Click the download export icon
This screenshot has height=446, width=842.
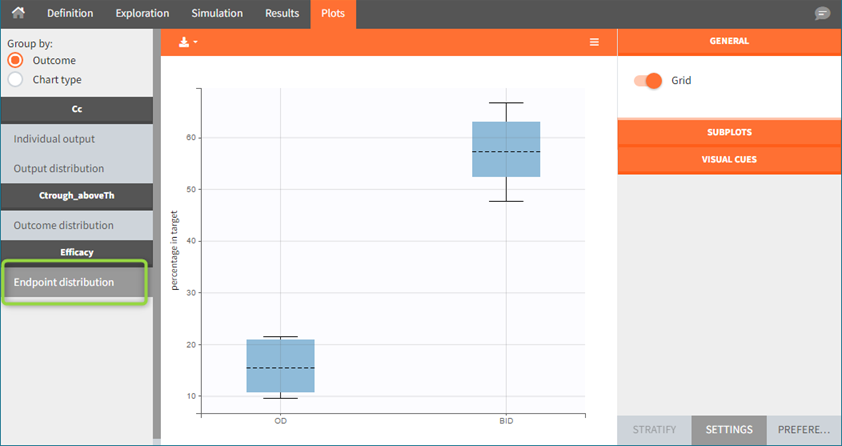click(186, 42)
